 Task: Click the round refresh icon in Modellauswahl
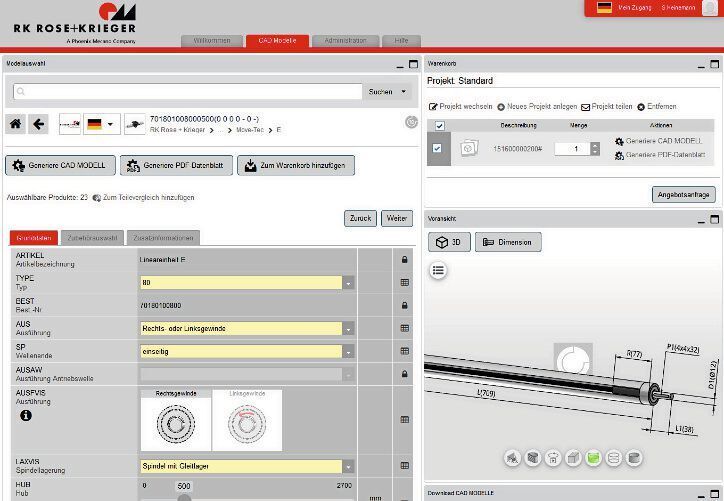(411, 122)
